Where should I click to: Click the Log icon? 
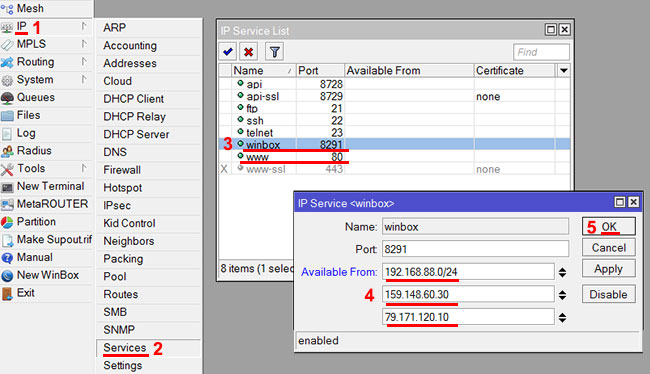7,134
